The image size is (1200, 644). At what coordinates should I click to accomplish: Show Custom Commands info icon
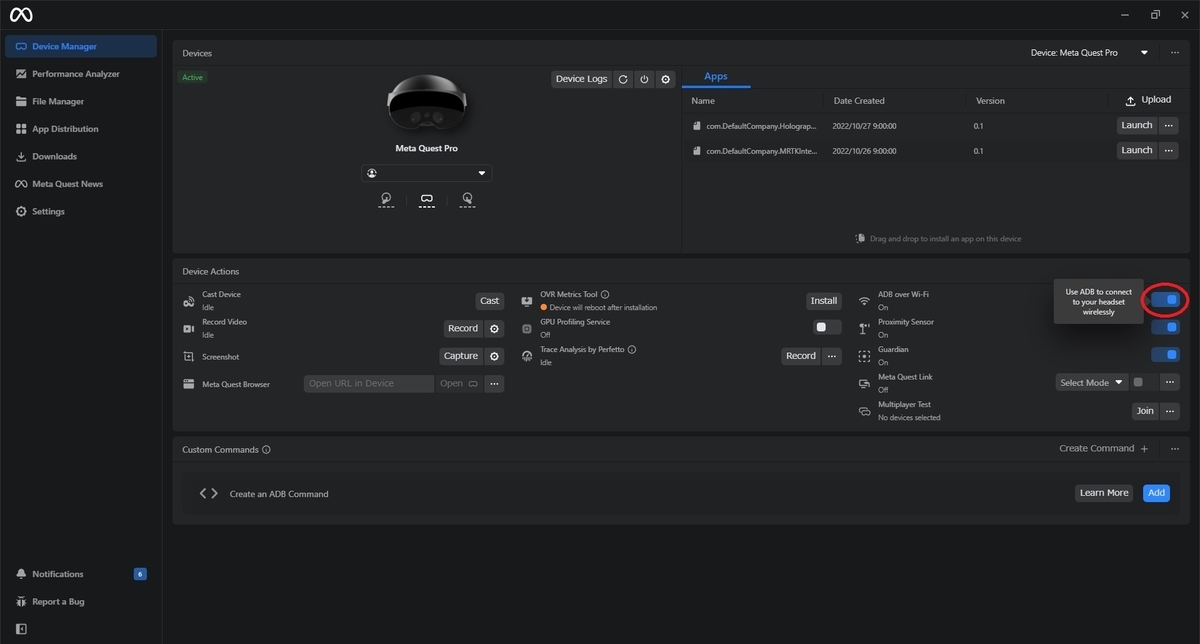coord(266,450)
